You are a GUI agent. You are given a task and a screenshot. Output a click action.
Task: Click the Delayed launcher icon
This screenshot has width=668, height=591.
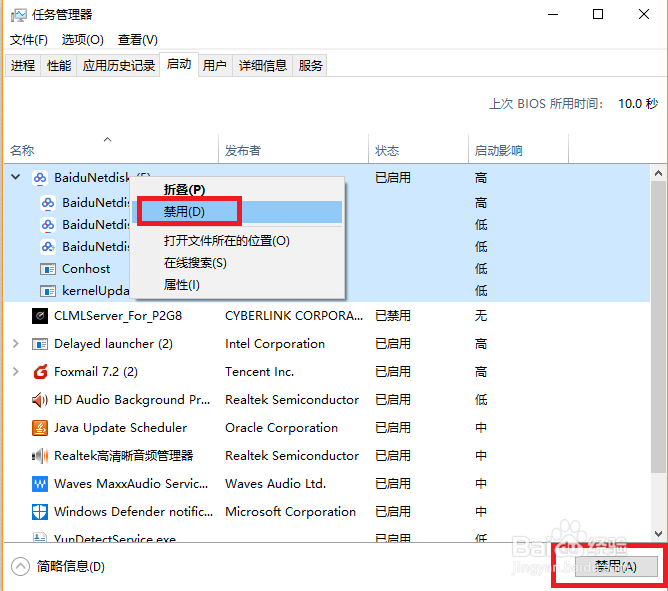(40, 344)
